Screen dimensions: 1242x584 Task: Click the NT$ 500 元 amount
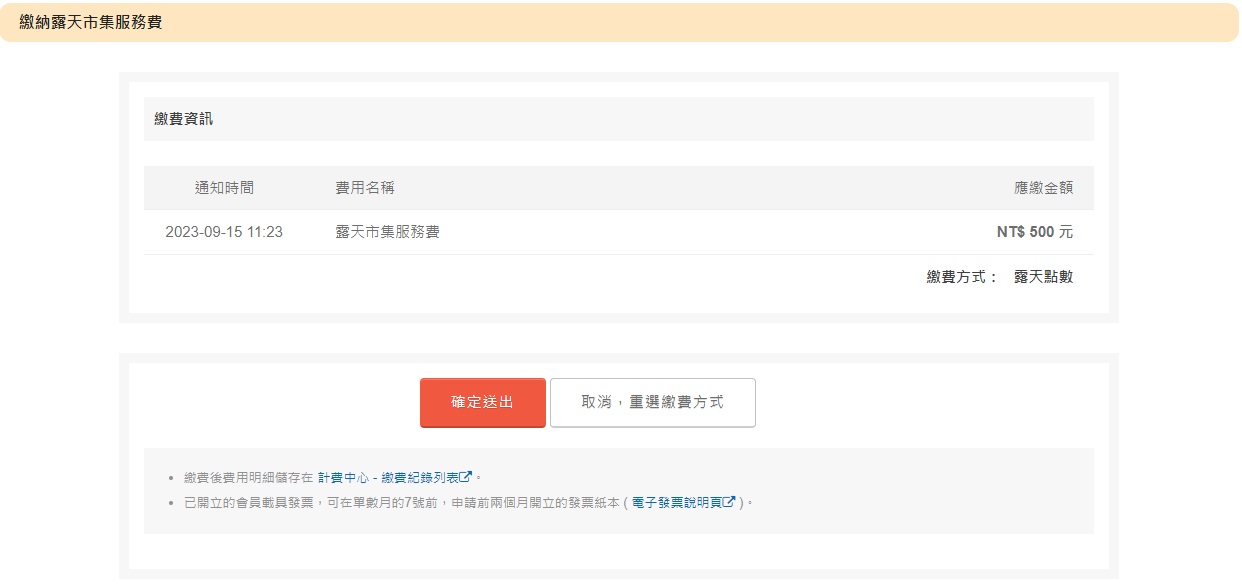(x=1034, y=232)
